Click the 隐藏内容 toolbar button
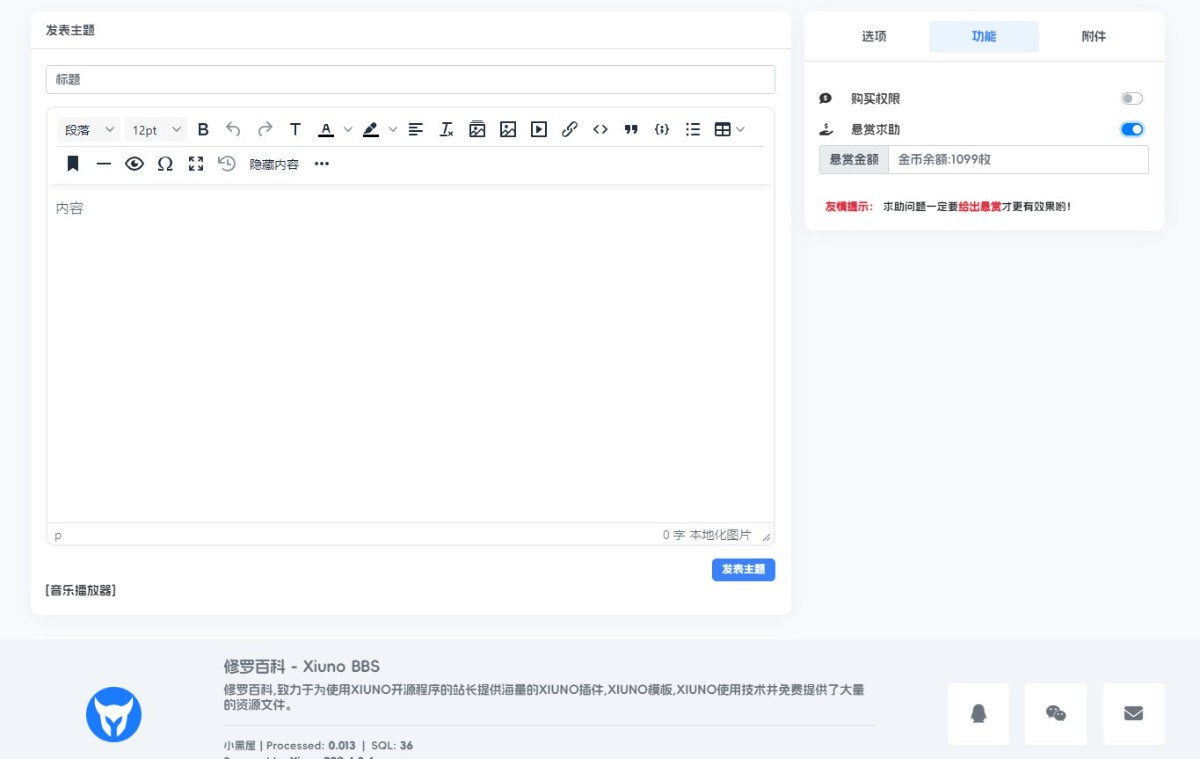This screenshot has width=1200, height=759. [x=274, y=164]
